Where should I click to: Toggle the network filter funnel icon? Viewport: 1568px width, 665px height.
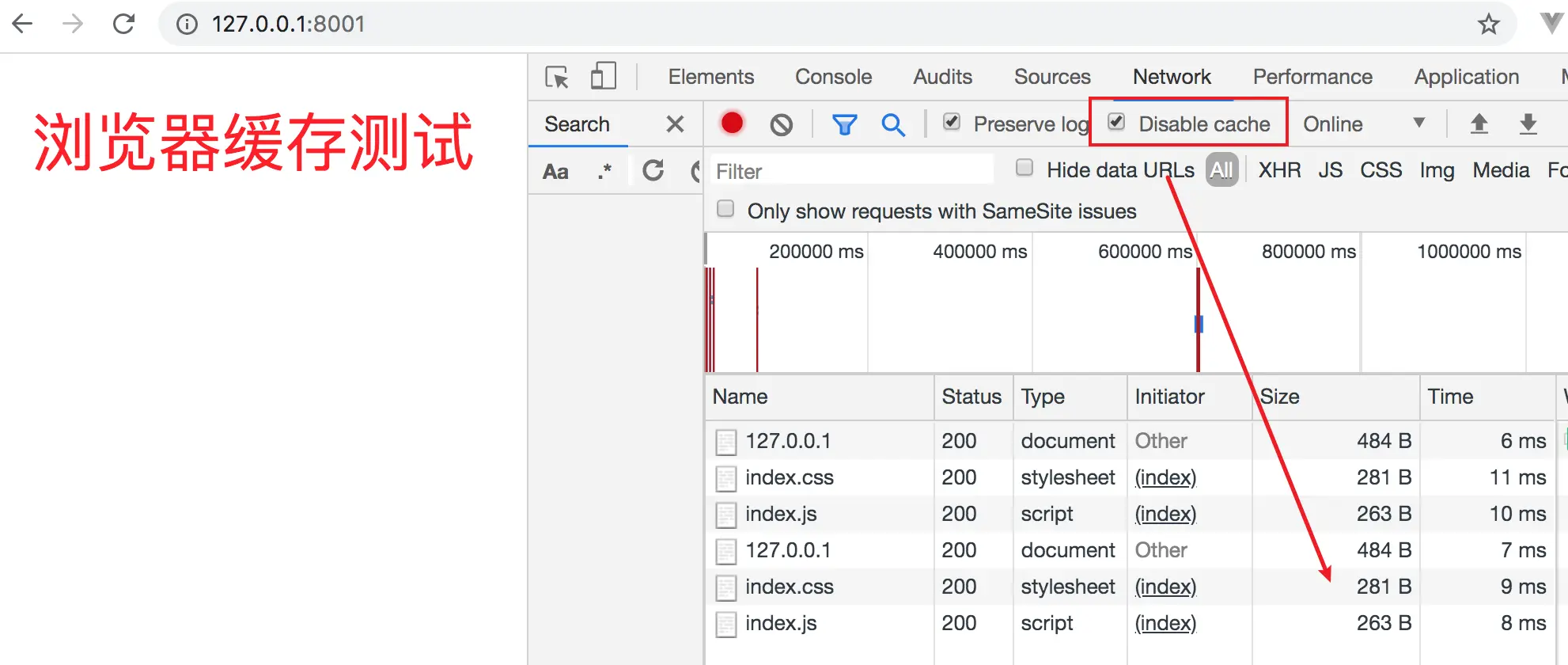pos(844,124)
